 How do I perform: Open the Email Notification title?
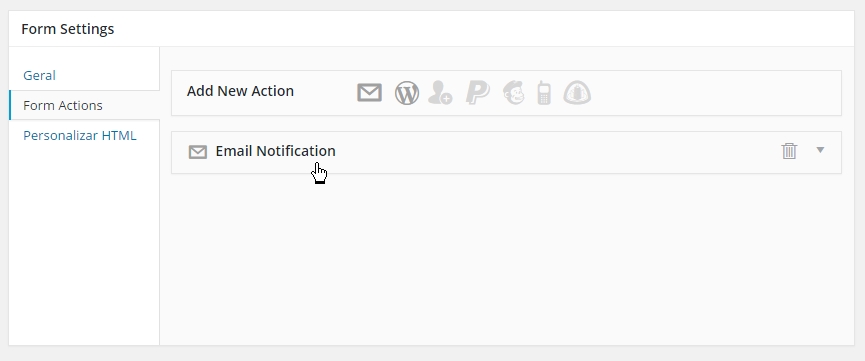pos(275,151)
